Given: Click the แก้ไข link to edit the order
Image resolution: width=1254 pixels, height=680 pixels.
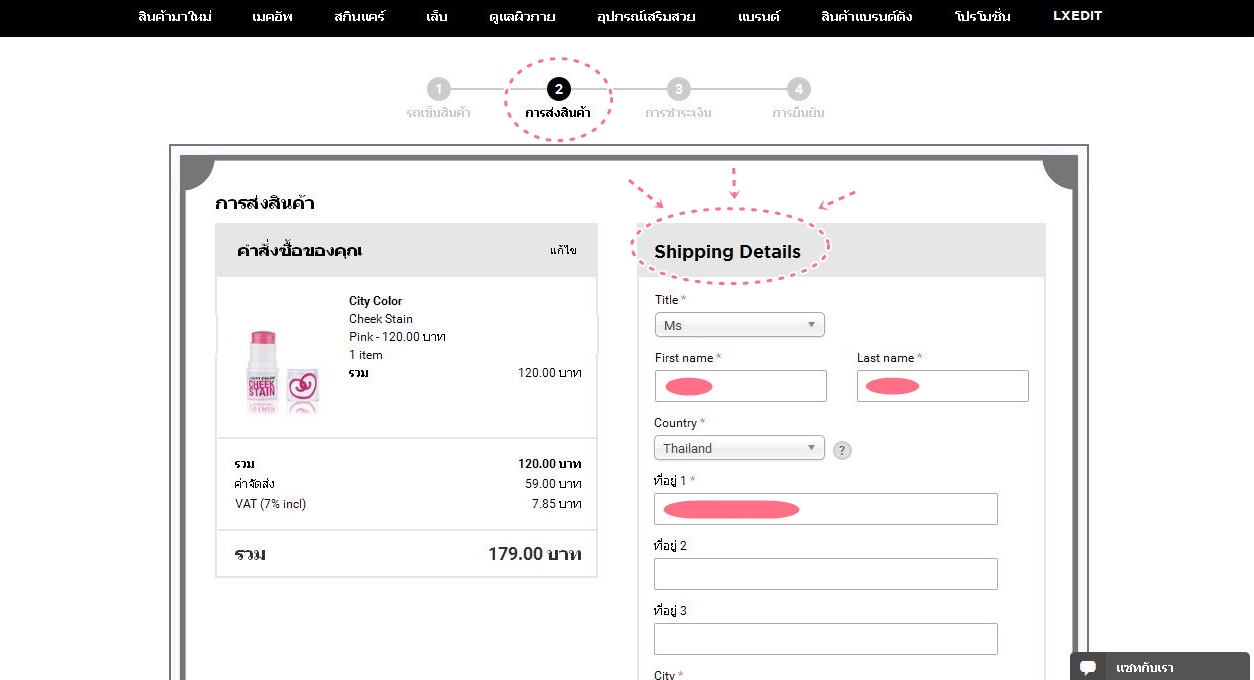Looking at the screenshot, I should pos(563,250).
